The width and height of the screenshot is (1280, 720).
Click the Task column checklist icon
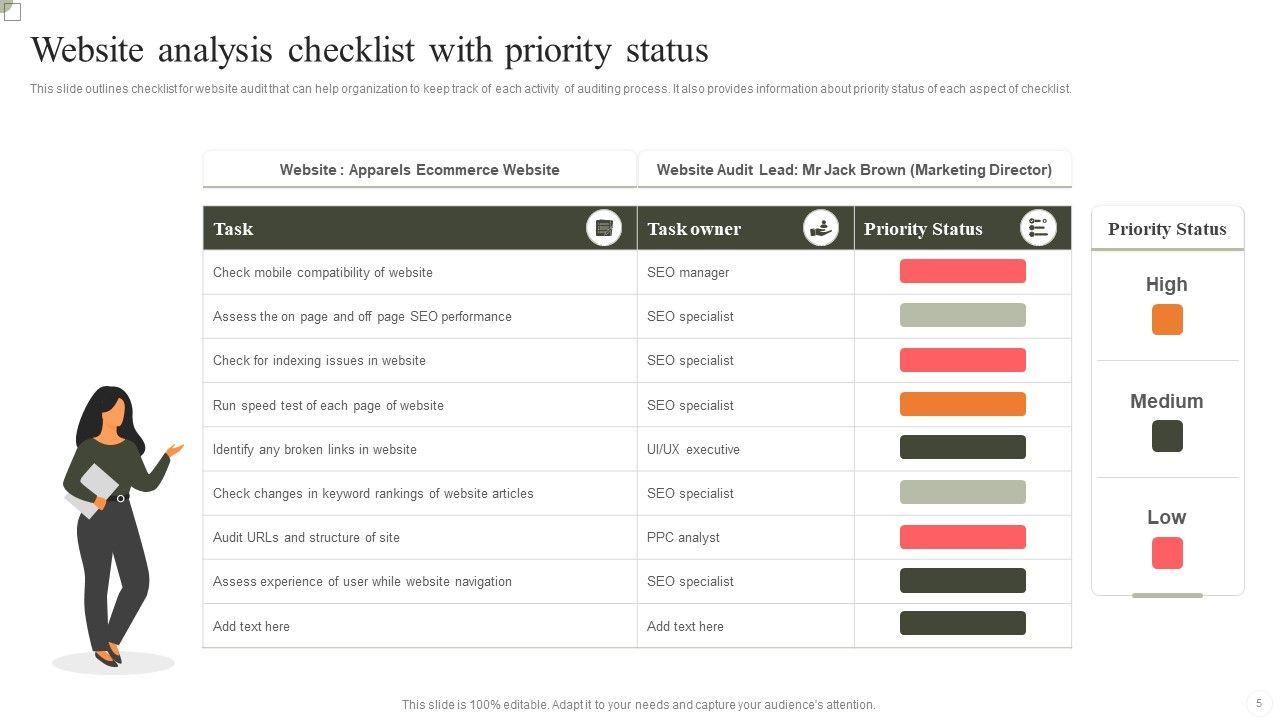point(603,228)
